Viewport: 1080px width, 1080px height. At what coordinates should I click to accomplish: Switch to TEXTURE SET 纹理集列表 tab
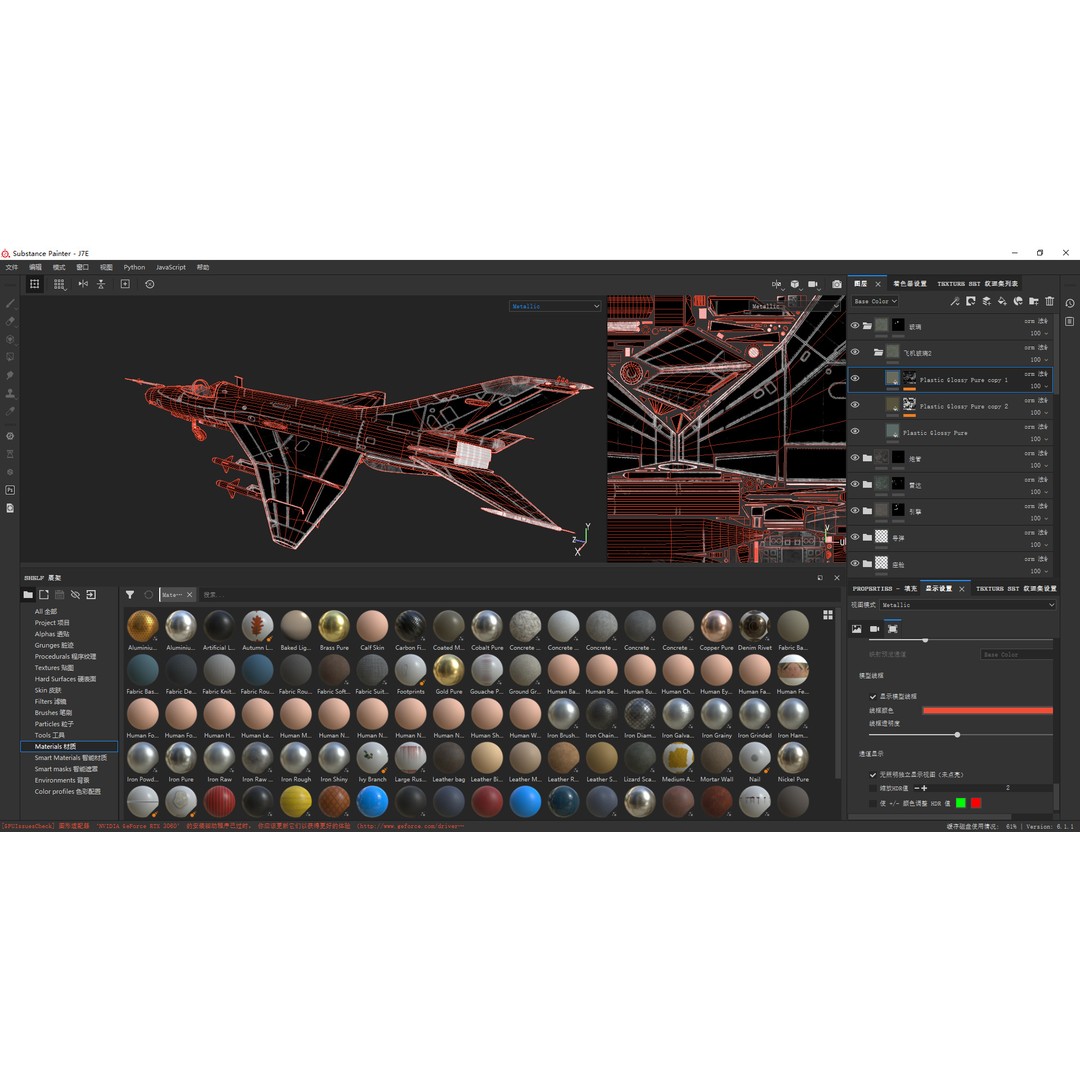click(x=977, y=283)
